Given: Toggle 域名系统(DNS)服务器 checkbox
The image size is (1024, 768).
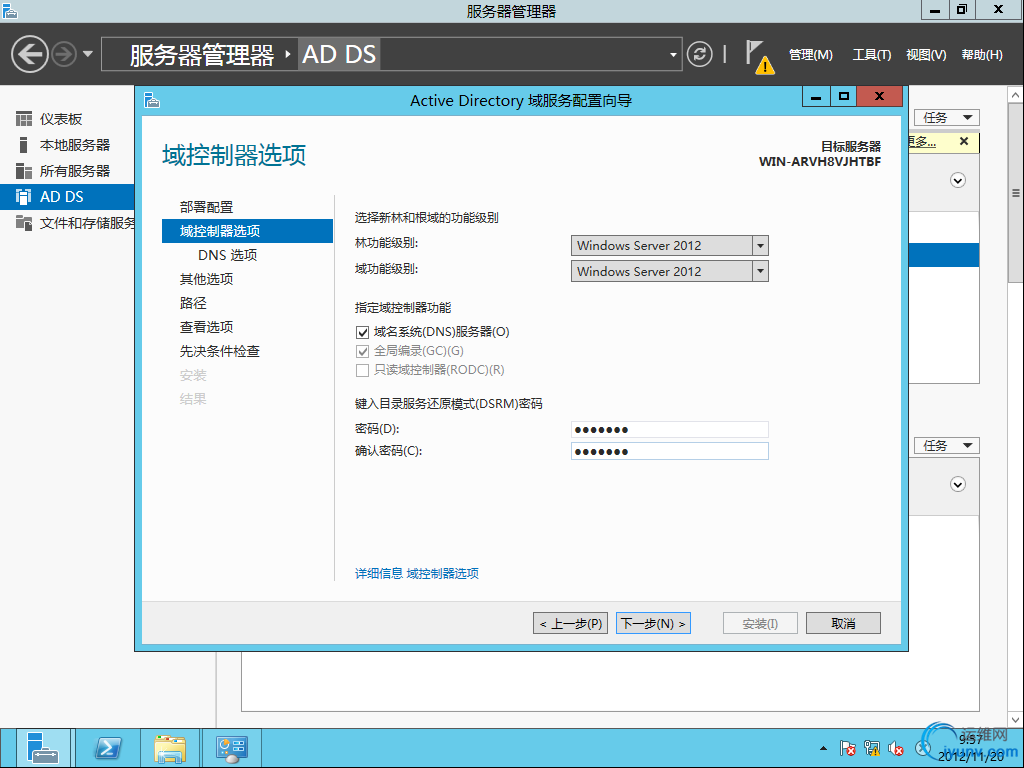Looking at the screenshot, I should tap(362, 332).
